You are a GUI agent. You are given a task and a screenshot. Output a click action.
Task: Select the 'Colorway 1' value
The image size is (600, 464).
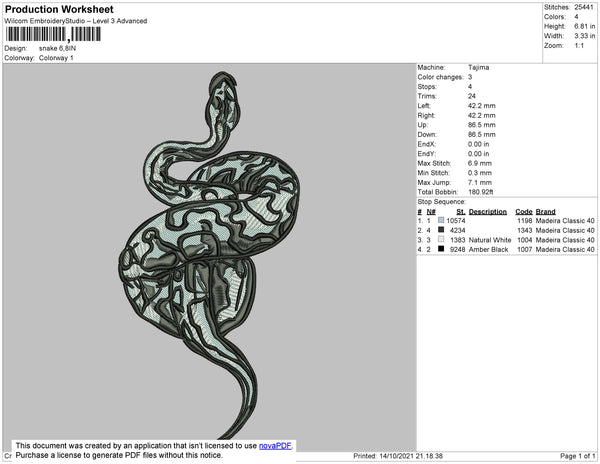click(56, 58)
